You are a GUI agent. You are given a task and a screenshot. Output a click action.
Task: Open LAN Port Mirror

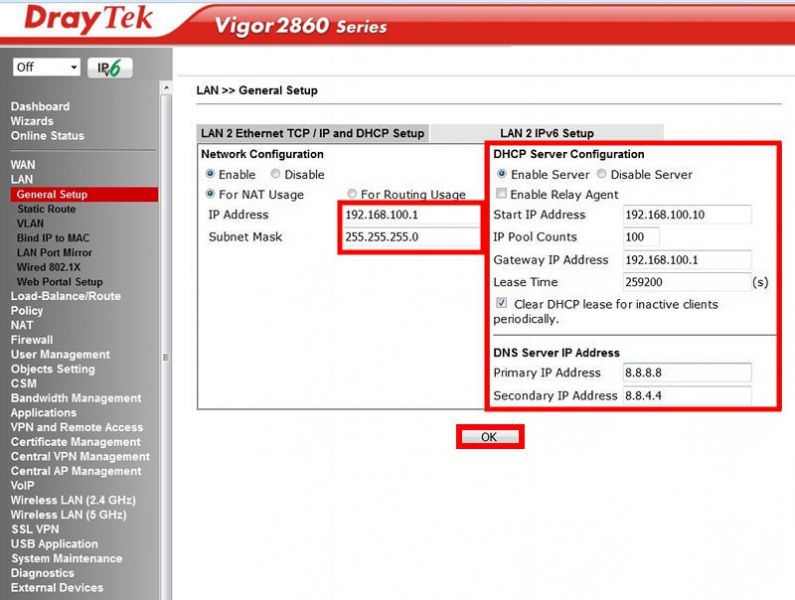[x=55, y=253]
